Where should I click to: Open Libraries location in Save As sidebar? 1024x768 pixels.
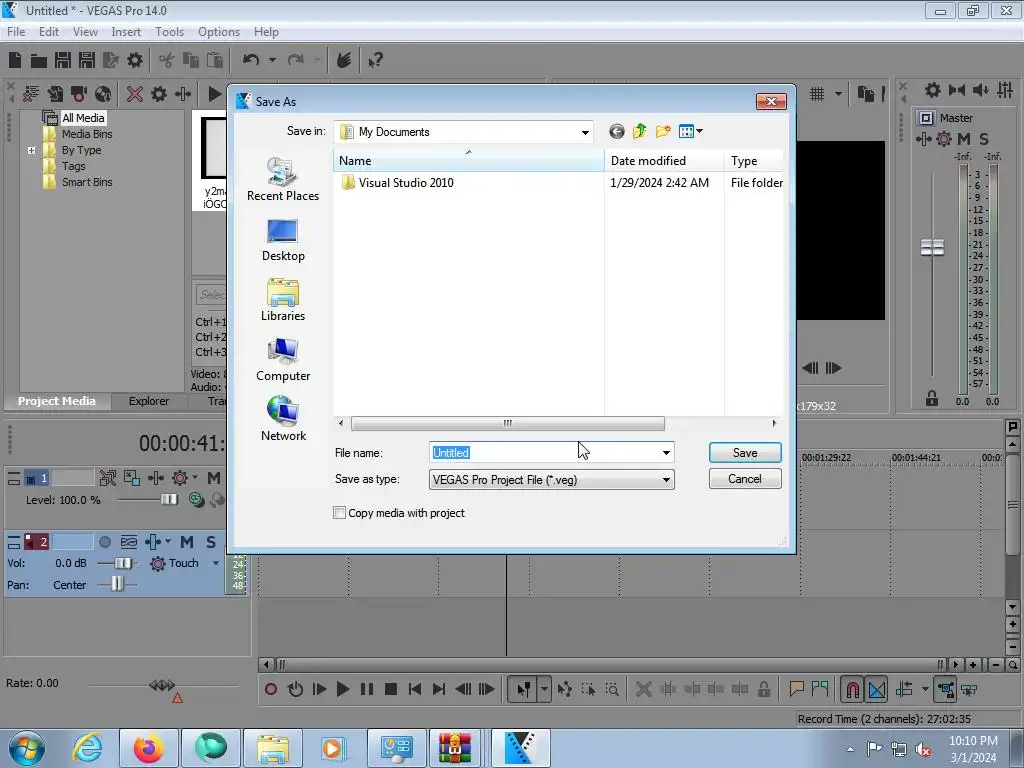click(x=283, y=300)
